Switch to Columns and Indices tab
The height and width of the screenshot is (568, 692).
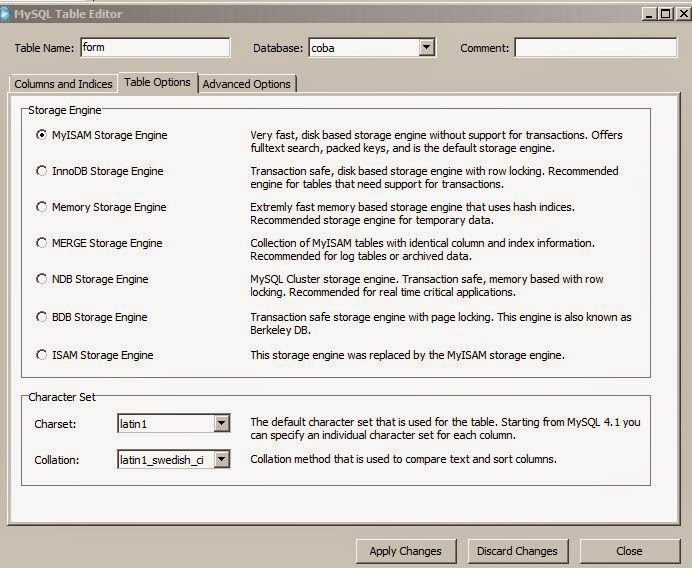[63, 84]
